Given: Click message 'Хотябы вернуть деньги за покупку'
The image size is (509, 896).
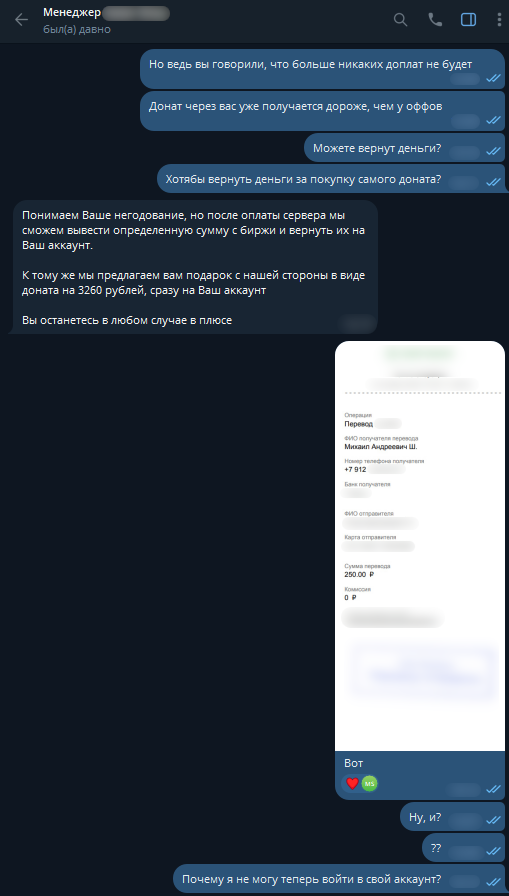Looking at the screenshot, I should [331, 180].
